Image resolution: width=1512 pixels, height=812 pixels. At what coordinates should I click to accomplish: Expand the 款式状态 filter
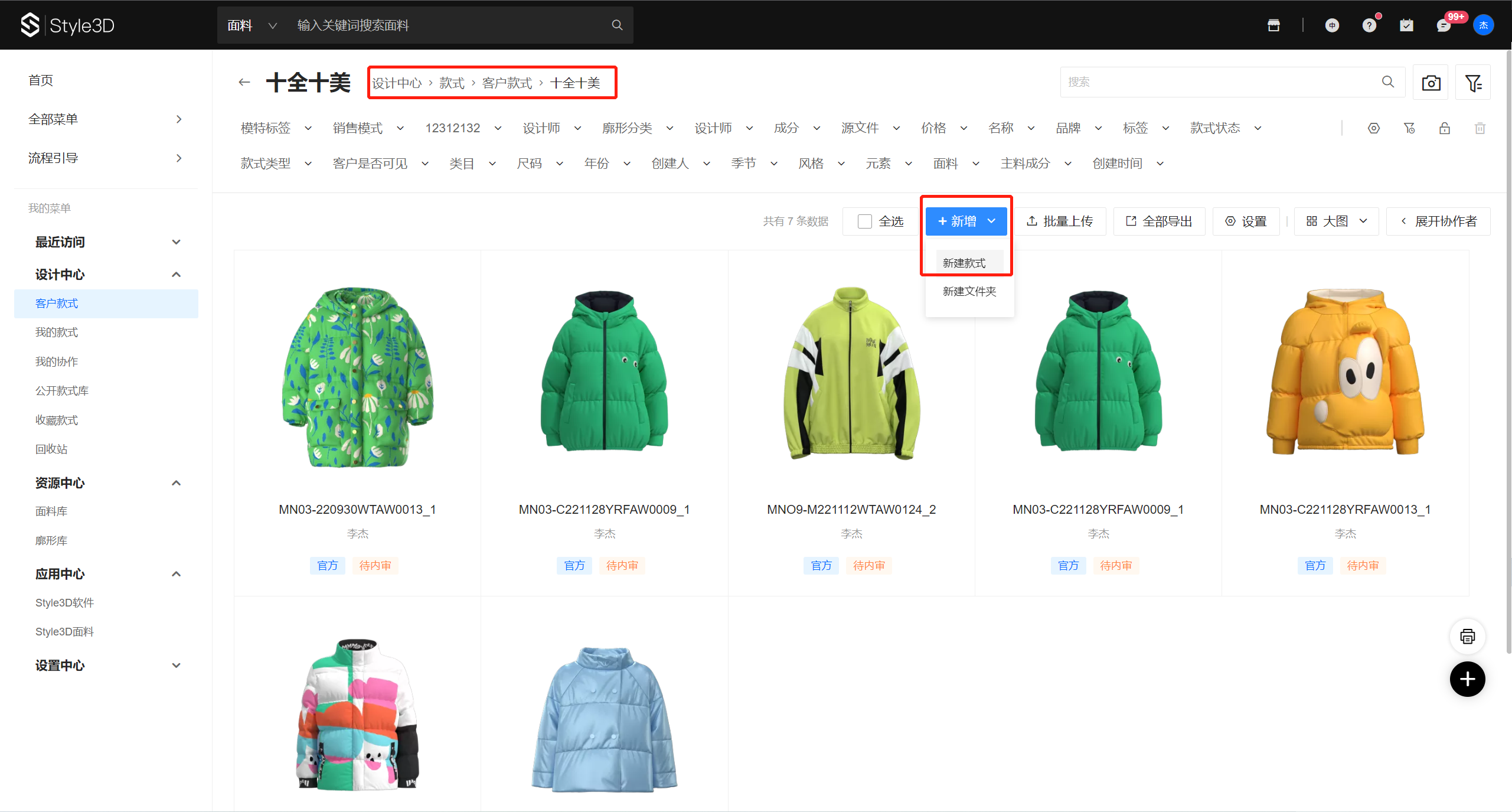[1226, 128]
